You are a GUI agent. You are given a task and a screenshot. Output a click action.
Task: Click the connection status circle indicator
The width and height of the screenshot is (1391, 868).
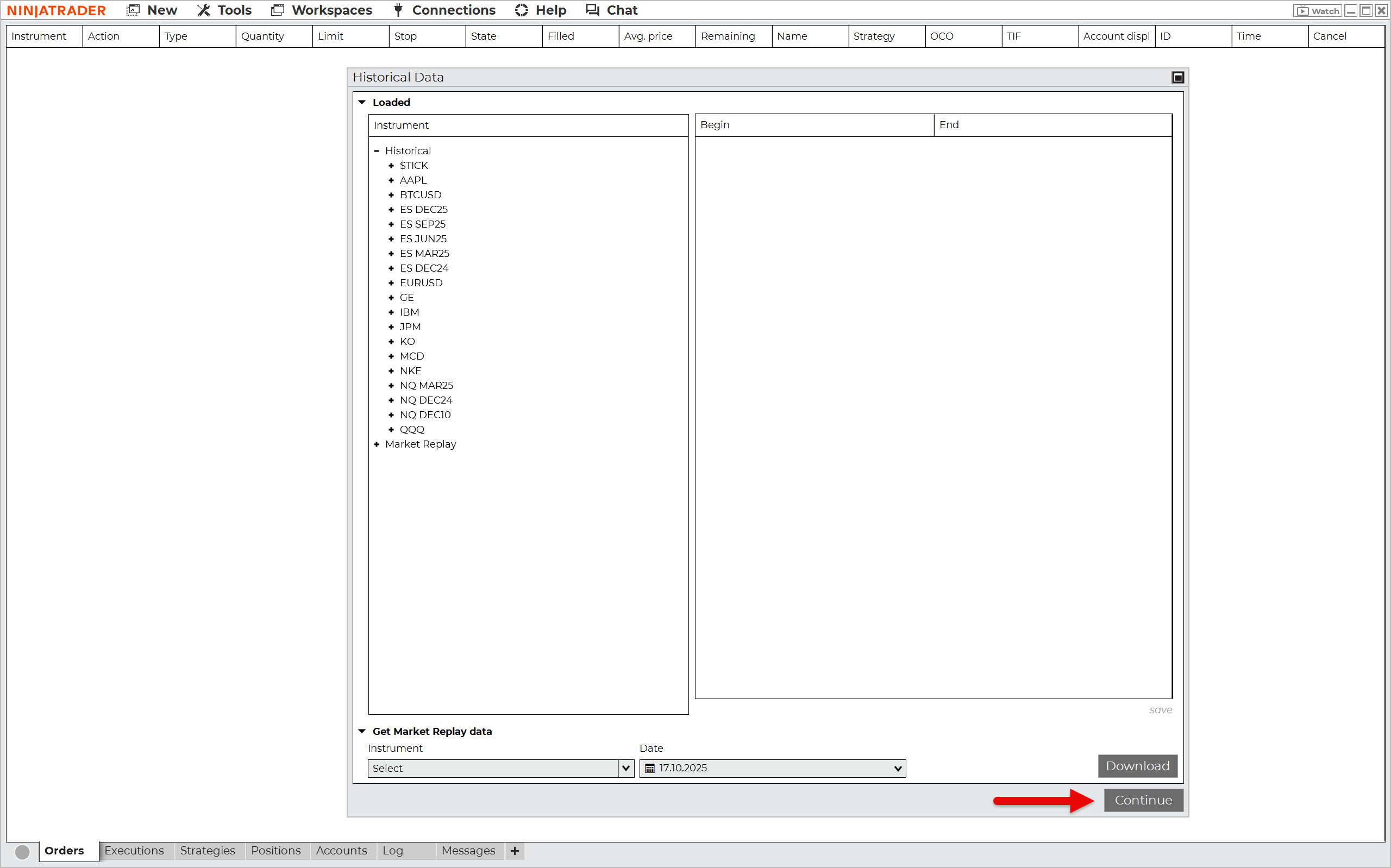(22, 851)
